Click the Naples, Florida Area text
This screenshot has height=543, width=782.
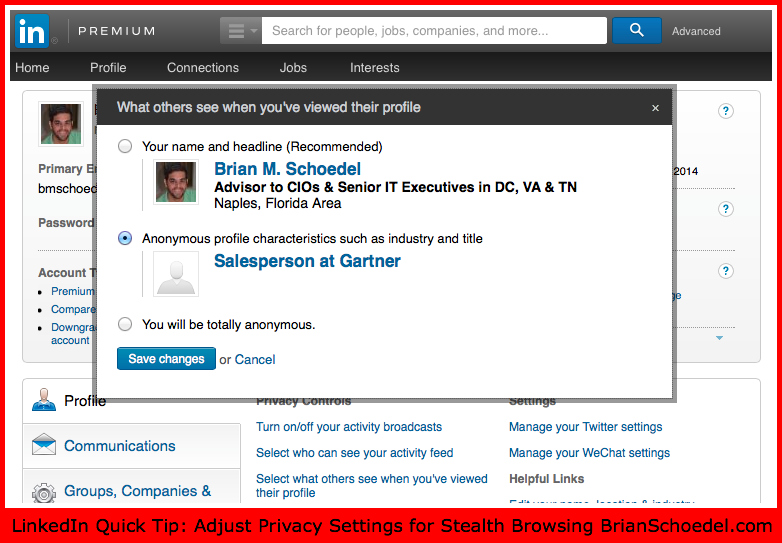(x=278, y=203)
